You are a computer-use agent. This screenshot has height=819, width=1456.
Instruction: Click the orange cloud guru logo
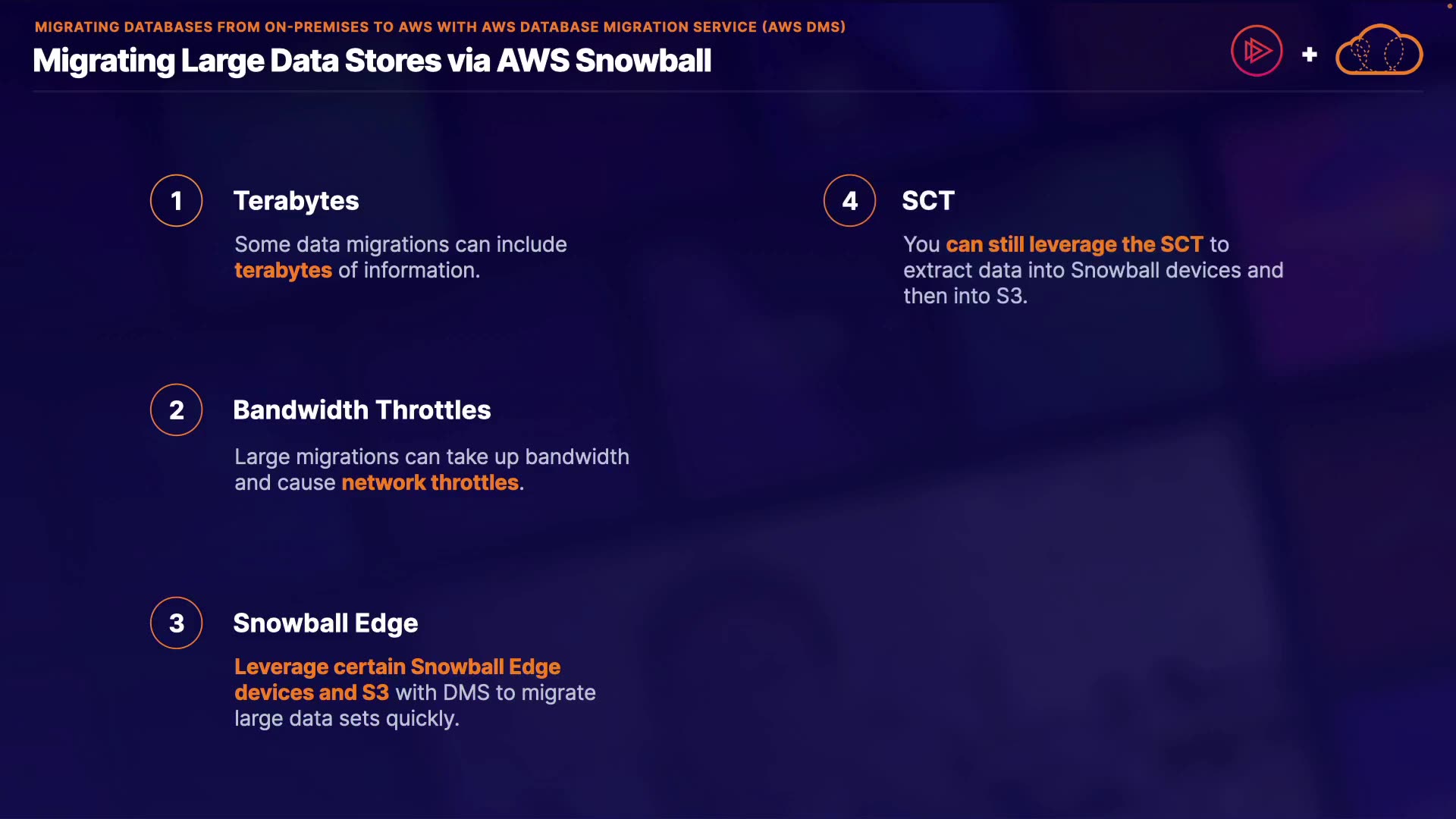[1379, 52]
